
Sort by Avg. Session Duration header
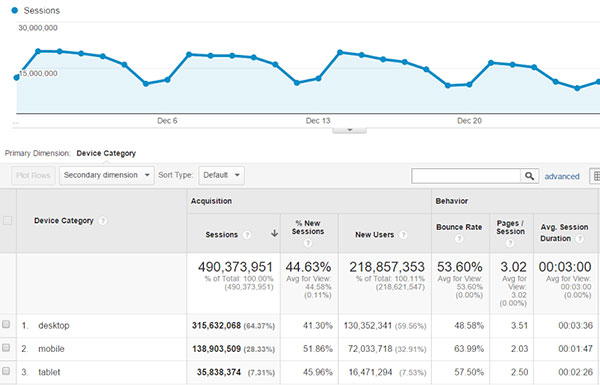coord(564,233)
